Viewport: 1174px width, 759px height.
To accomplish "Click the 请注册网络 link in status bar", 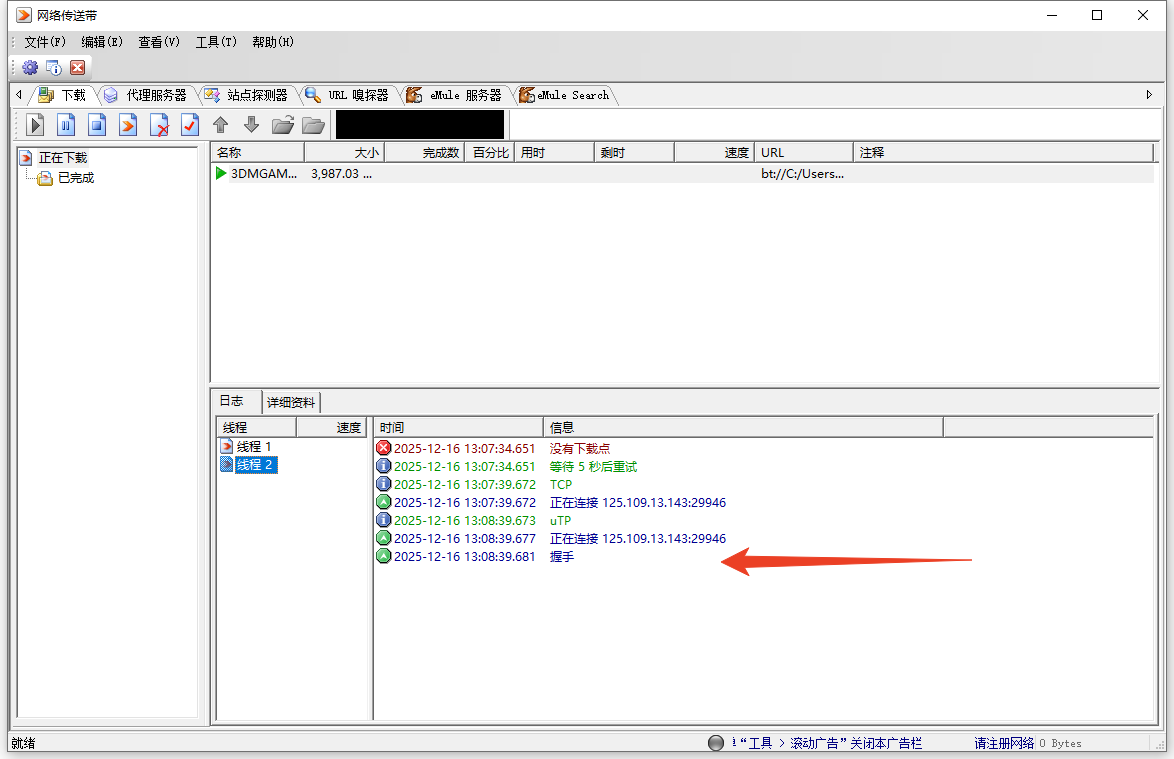I will coord(1004,743).
